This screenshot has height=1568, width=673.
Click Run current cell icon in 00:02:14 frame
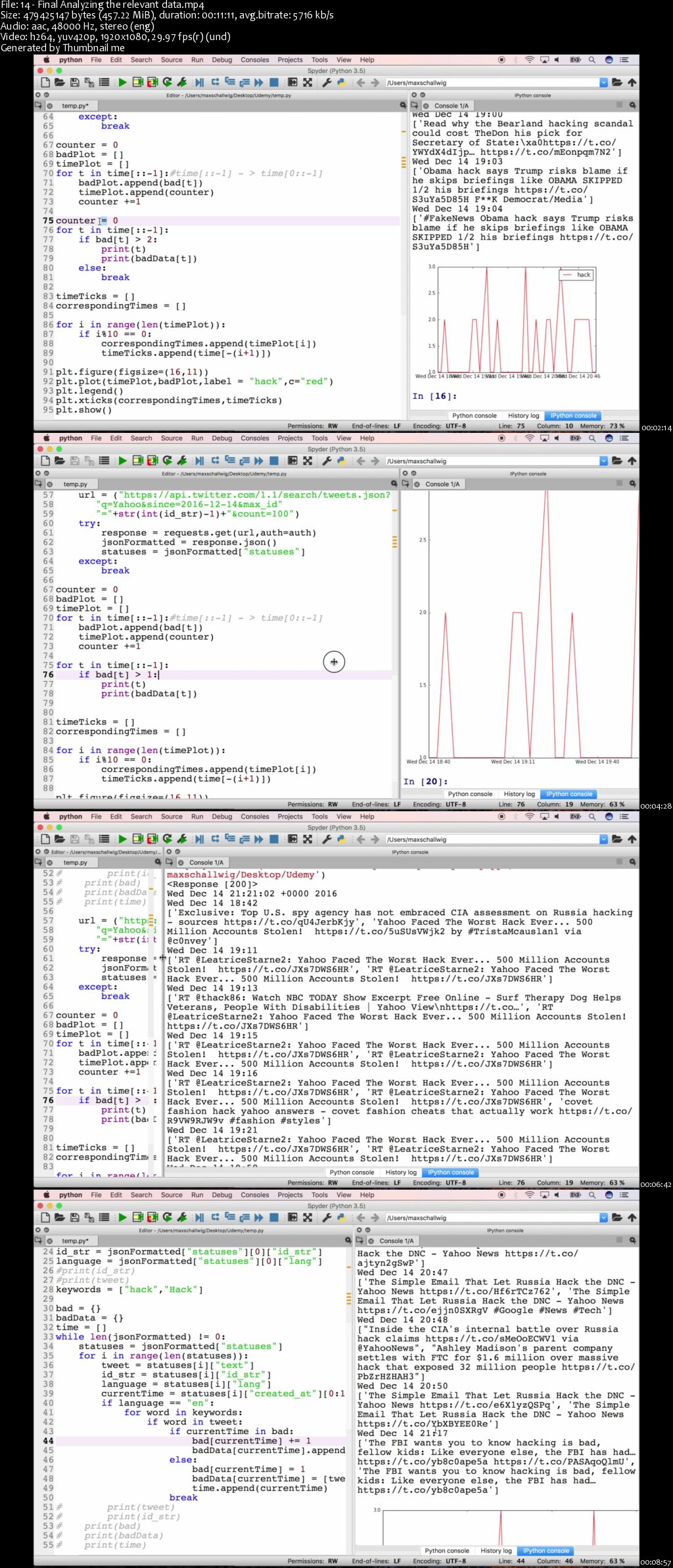tap(137, 83)
